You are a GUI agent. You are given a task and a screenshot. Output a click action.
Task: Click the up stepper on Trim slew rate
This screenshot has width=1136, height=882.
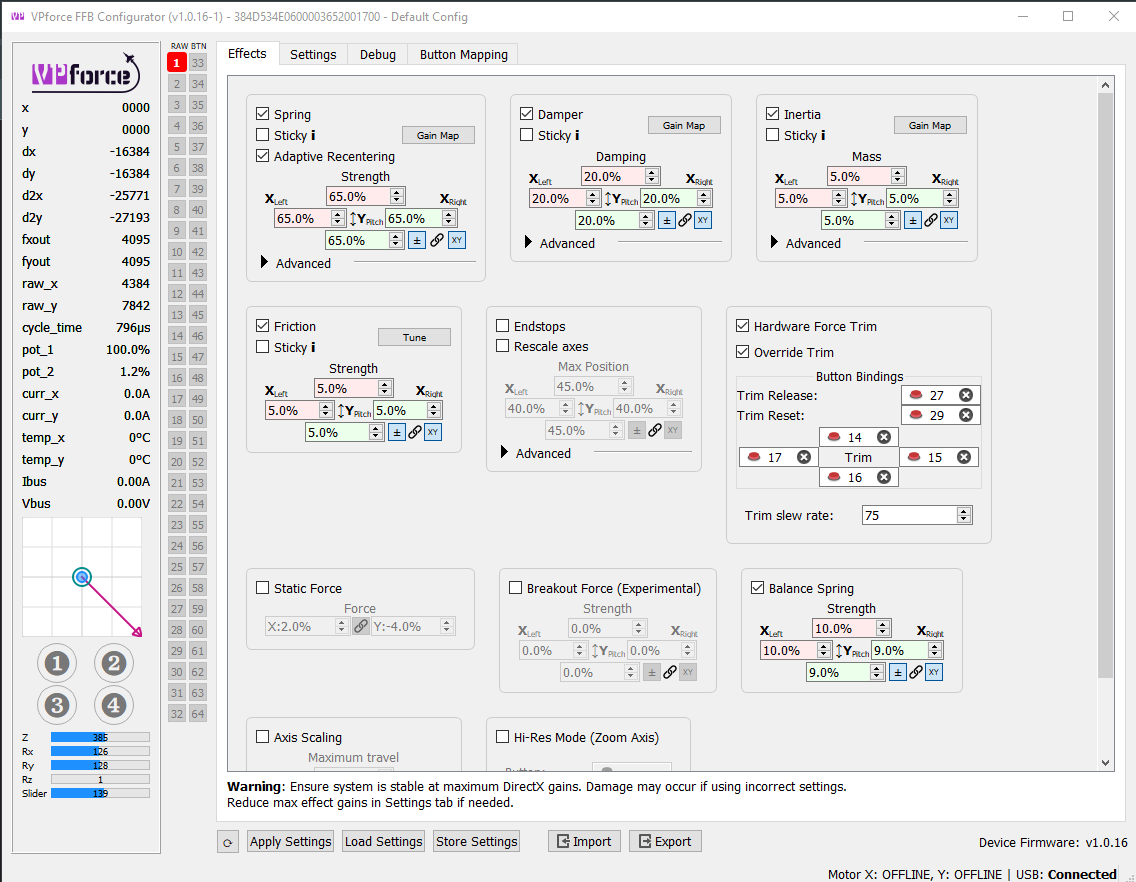[x=963, y=510]
